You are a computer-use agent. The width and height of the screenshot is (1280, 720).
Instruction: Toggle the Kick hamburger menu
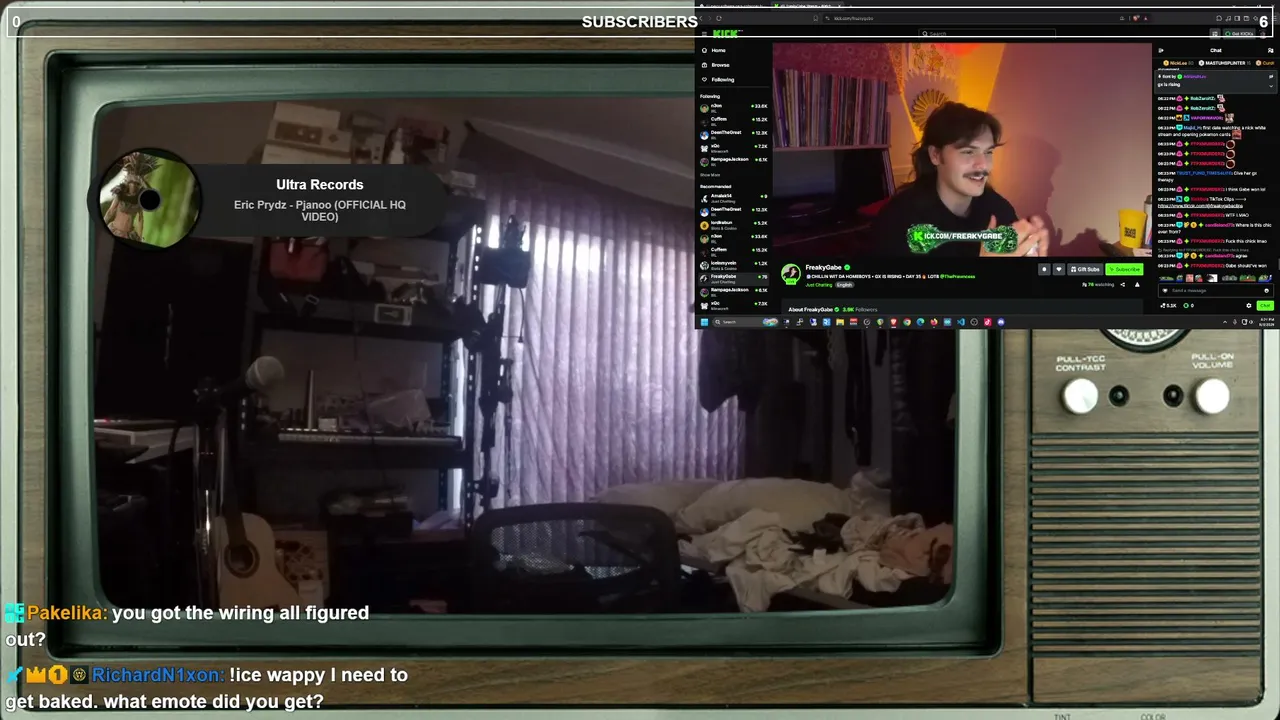704,34
